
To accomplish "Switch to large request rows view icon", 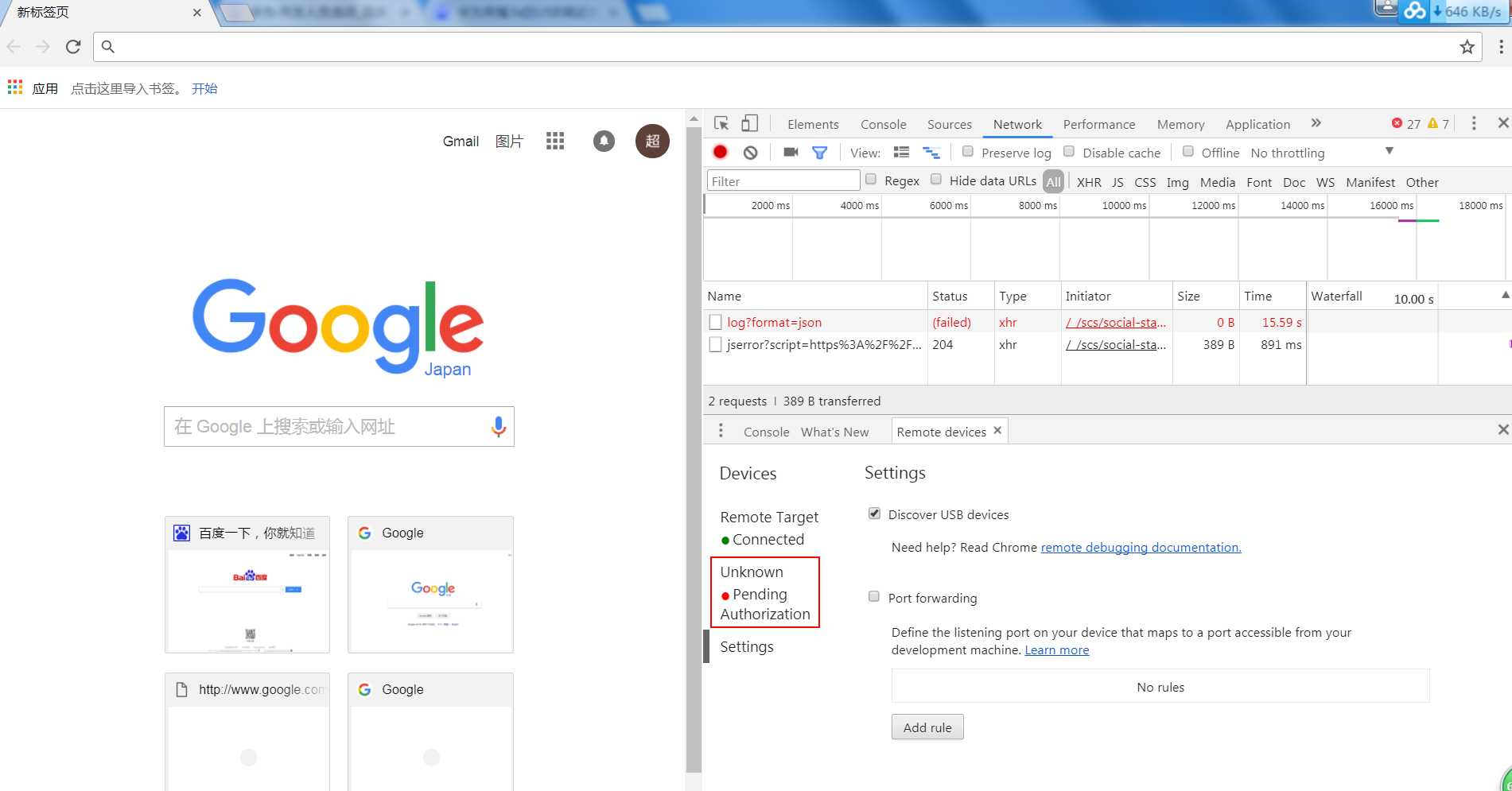I will tap(901, 153).
